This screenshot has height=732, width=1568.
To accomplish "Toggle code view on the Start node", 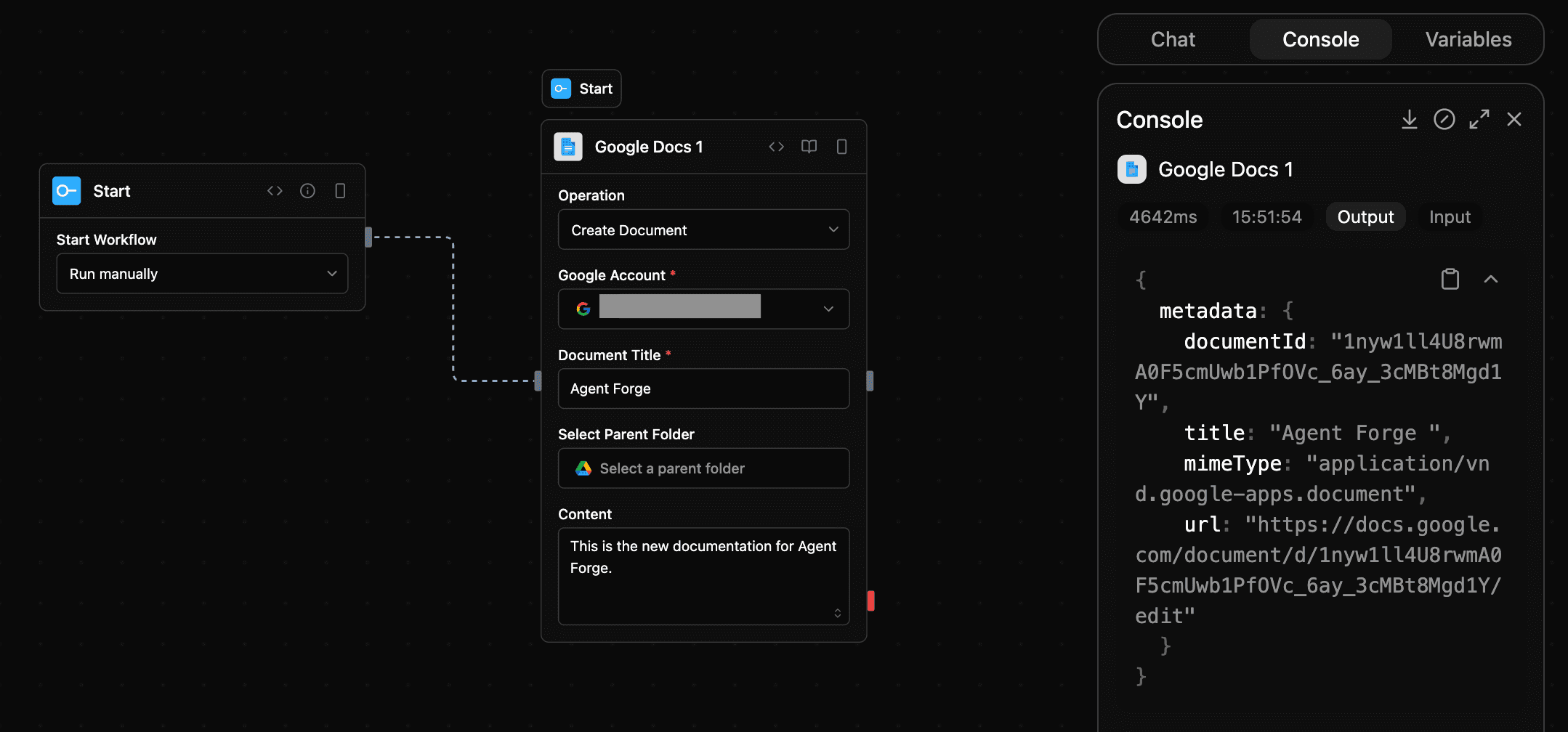I will 275,190.
